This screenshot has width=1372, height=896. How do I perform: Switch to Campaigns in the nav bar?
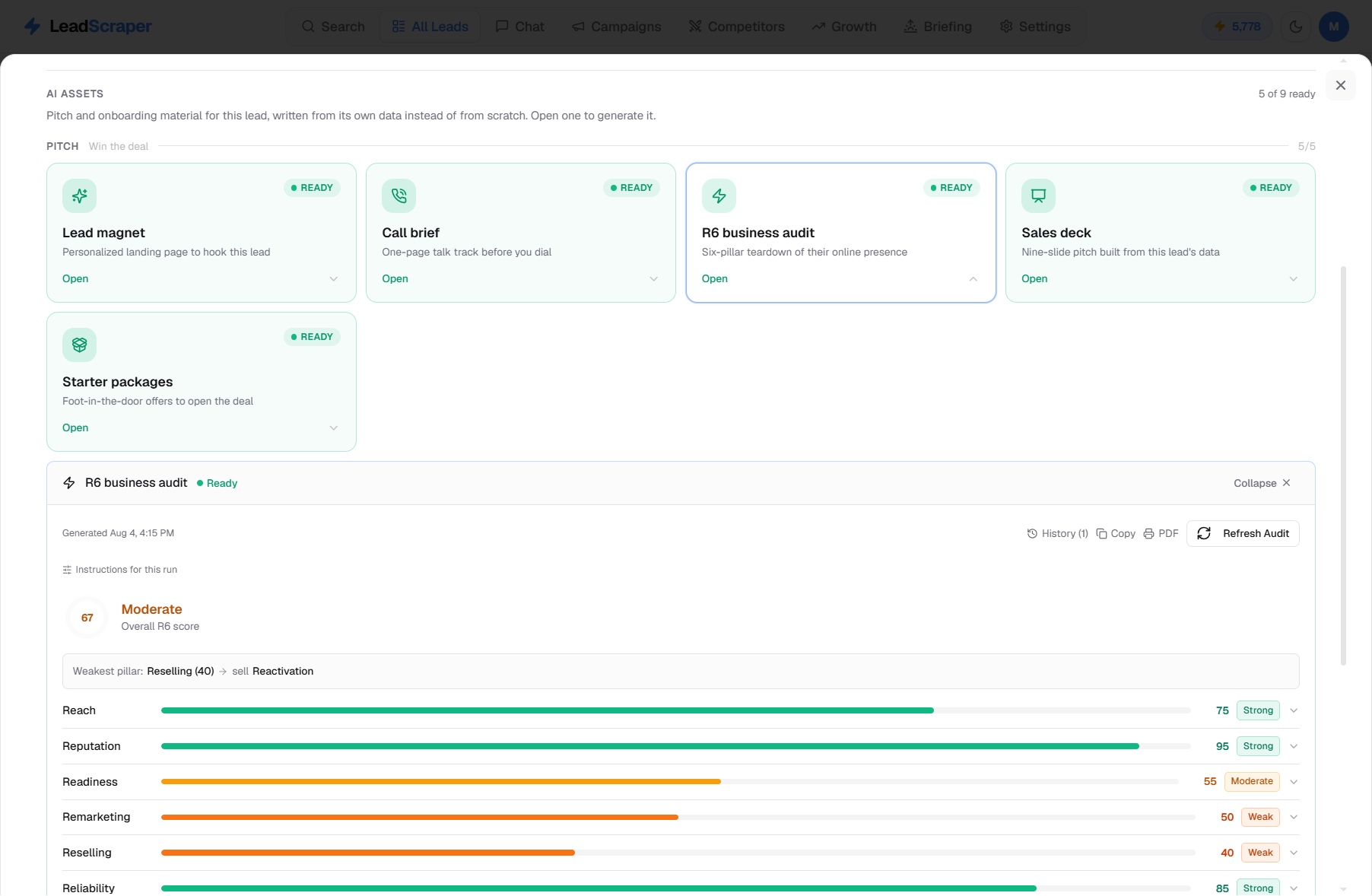[x=616, y=27]
